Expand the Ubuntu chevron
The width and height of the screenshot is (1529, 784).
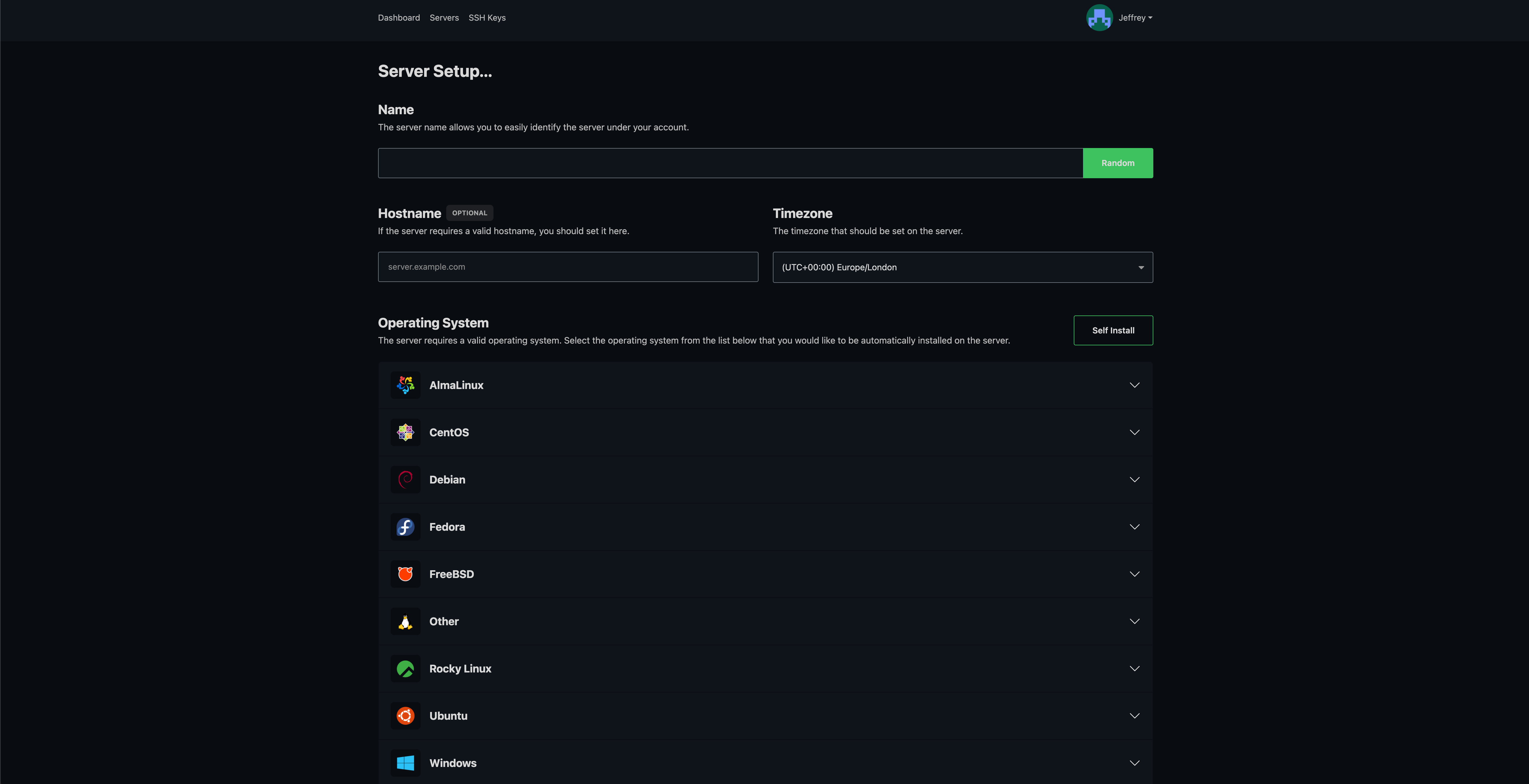pyautogui.click(x=1134, y=716)
